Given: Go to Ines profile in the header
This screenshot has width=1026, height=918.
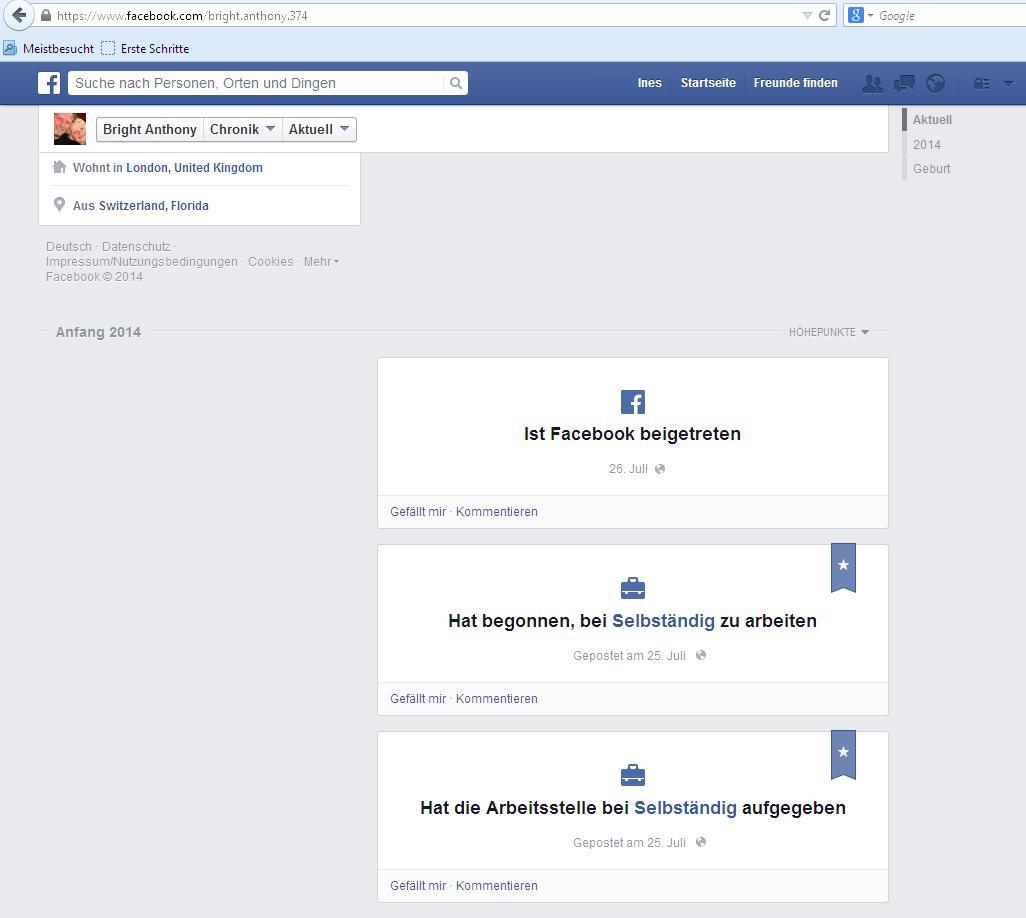Looking at the screenshot, I should tap(649, 83).
